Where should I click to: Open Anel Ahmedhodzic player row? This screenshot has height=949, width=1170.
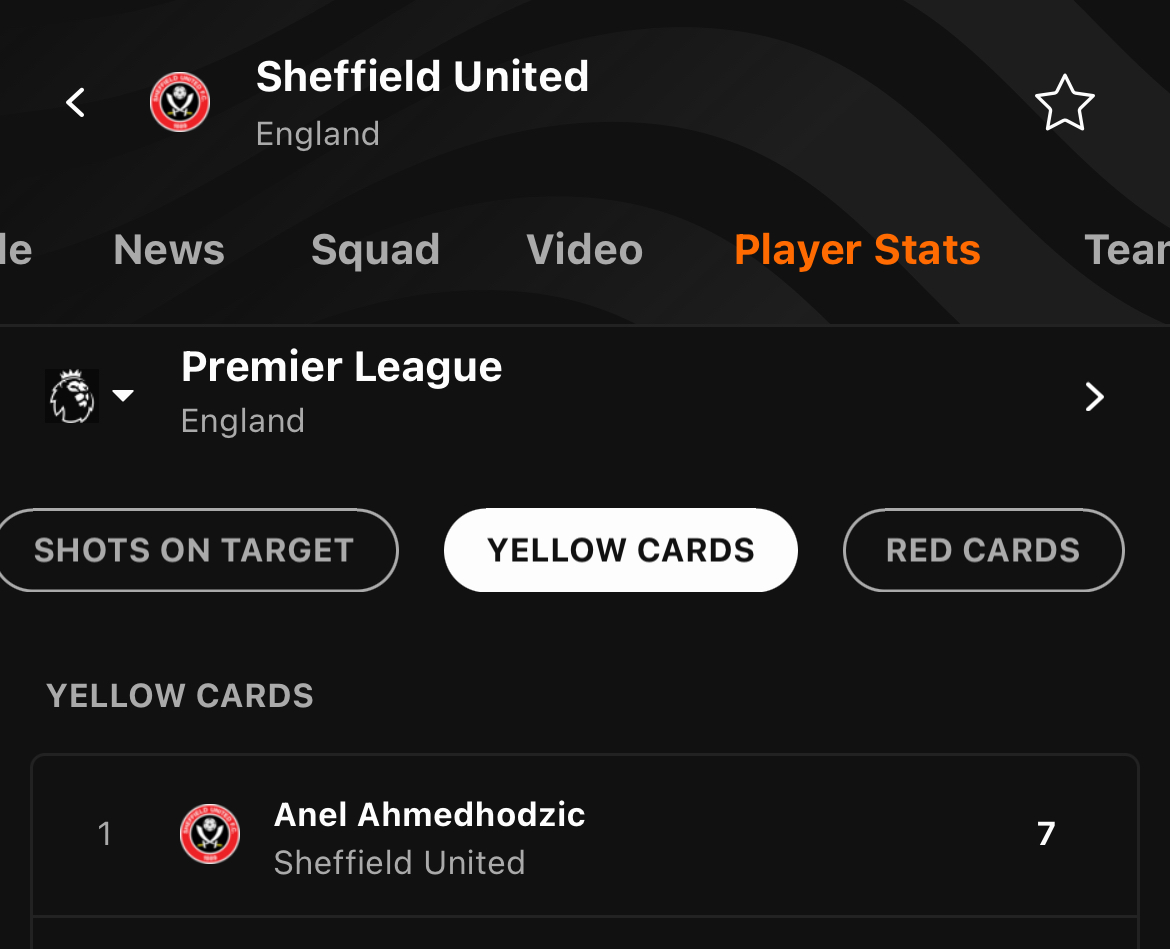pyautogui.click(x=585, y=836)
